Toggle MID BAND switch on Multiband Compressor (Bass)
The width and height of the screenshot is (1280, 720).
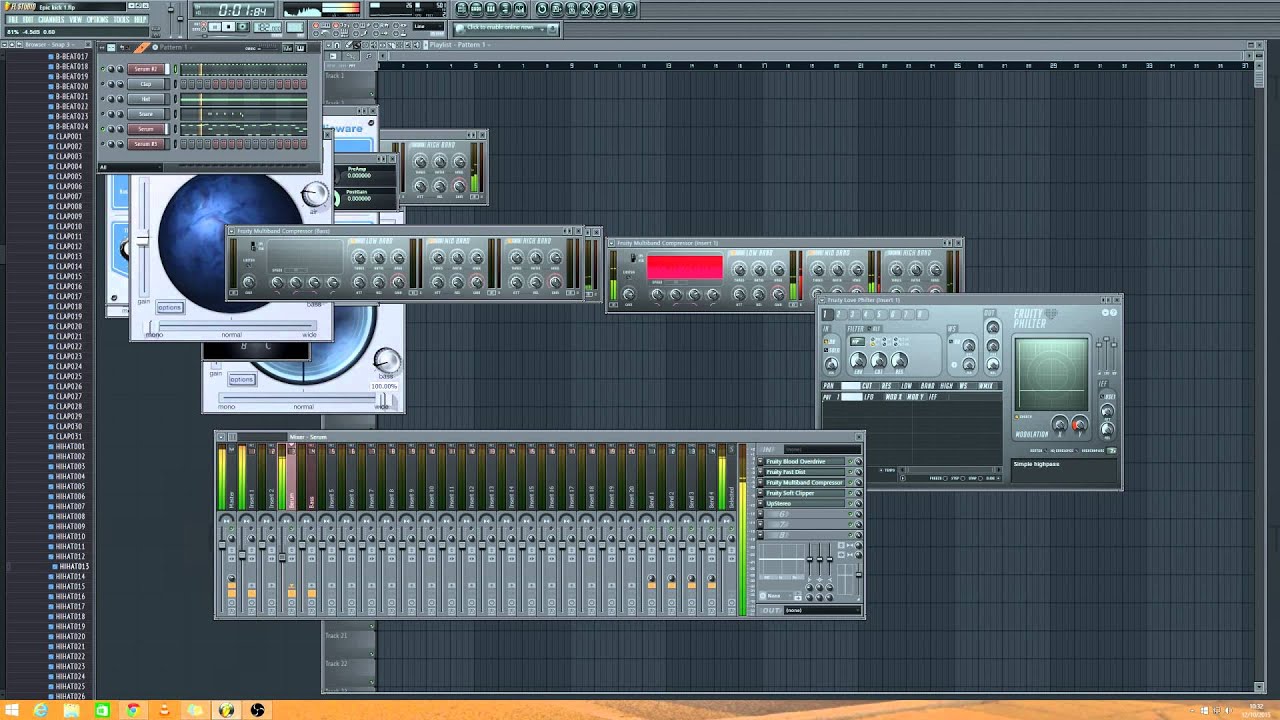(x=437, y=241)
